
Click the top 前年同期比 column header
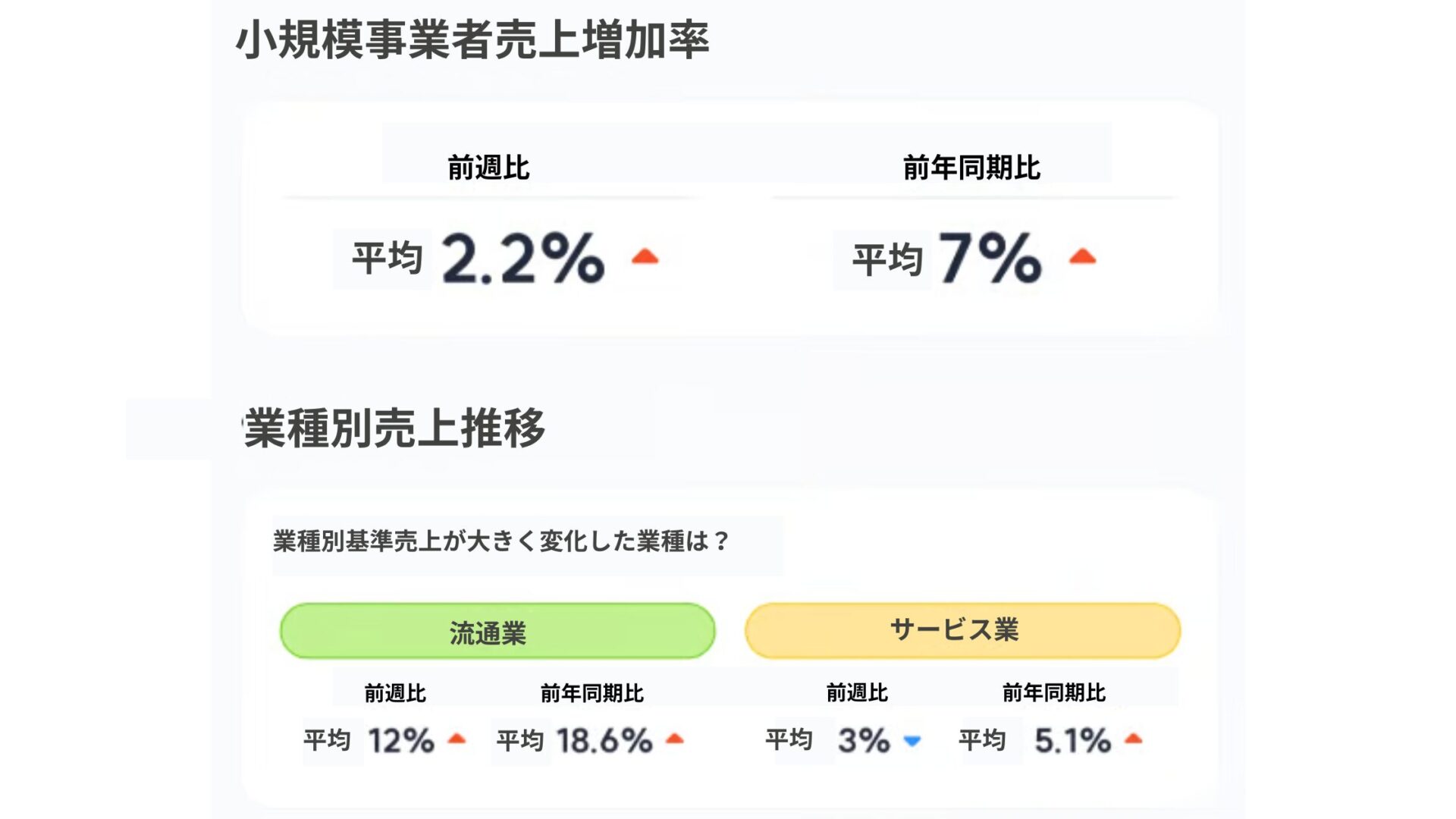[x=971, y=168]
